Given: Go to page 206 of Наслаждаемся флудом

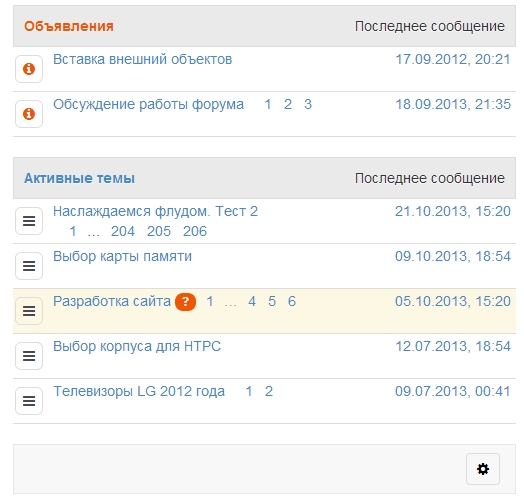Looking at the screenshot, I should (x=195, y=231).
